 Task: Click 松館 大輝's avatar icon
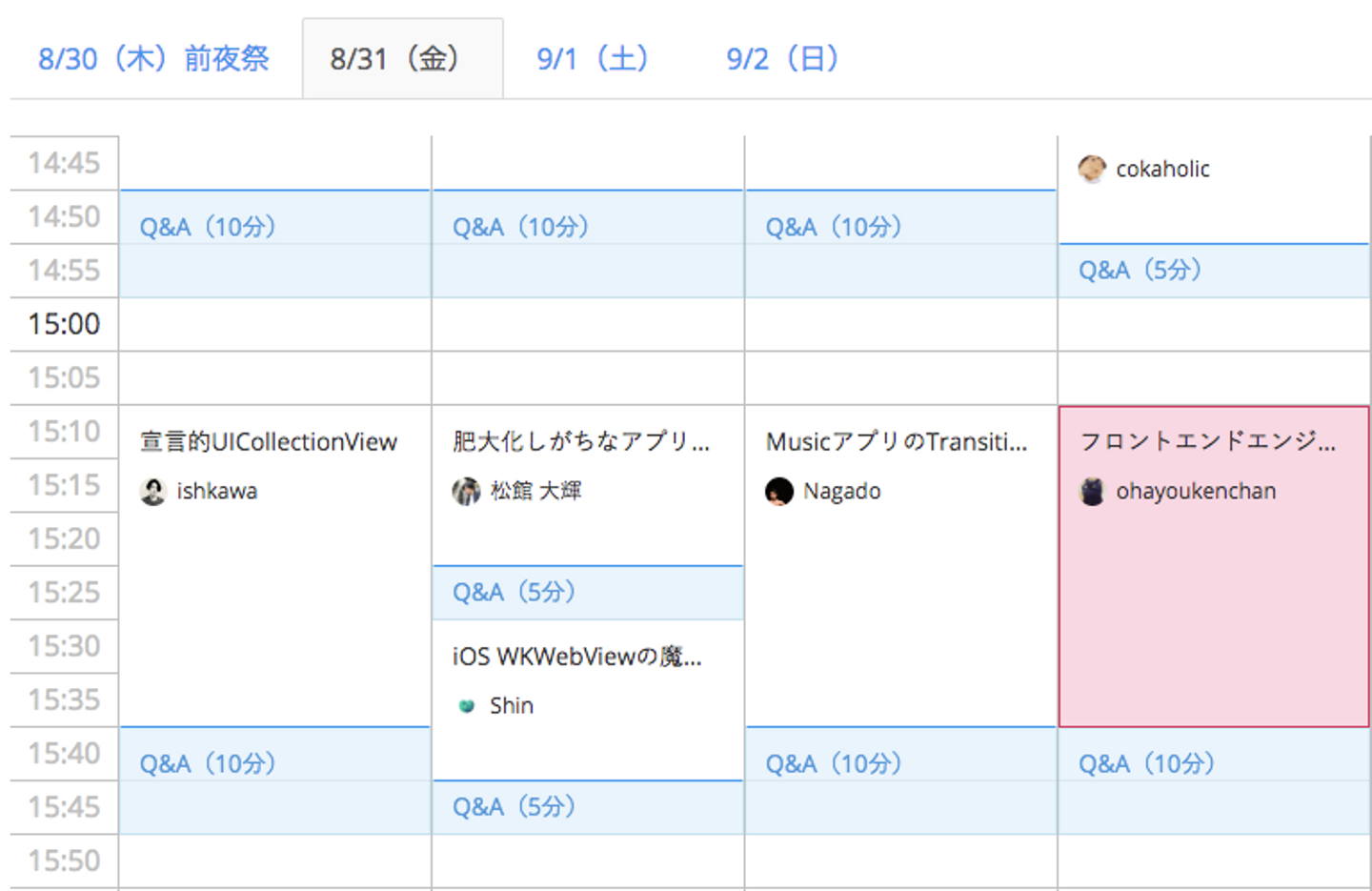coord(466,492)
